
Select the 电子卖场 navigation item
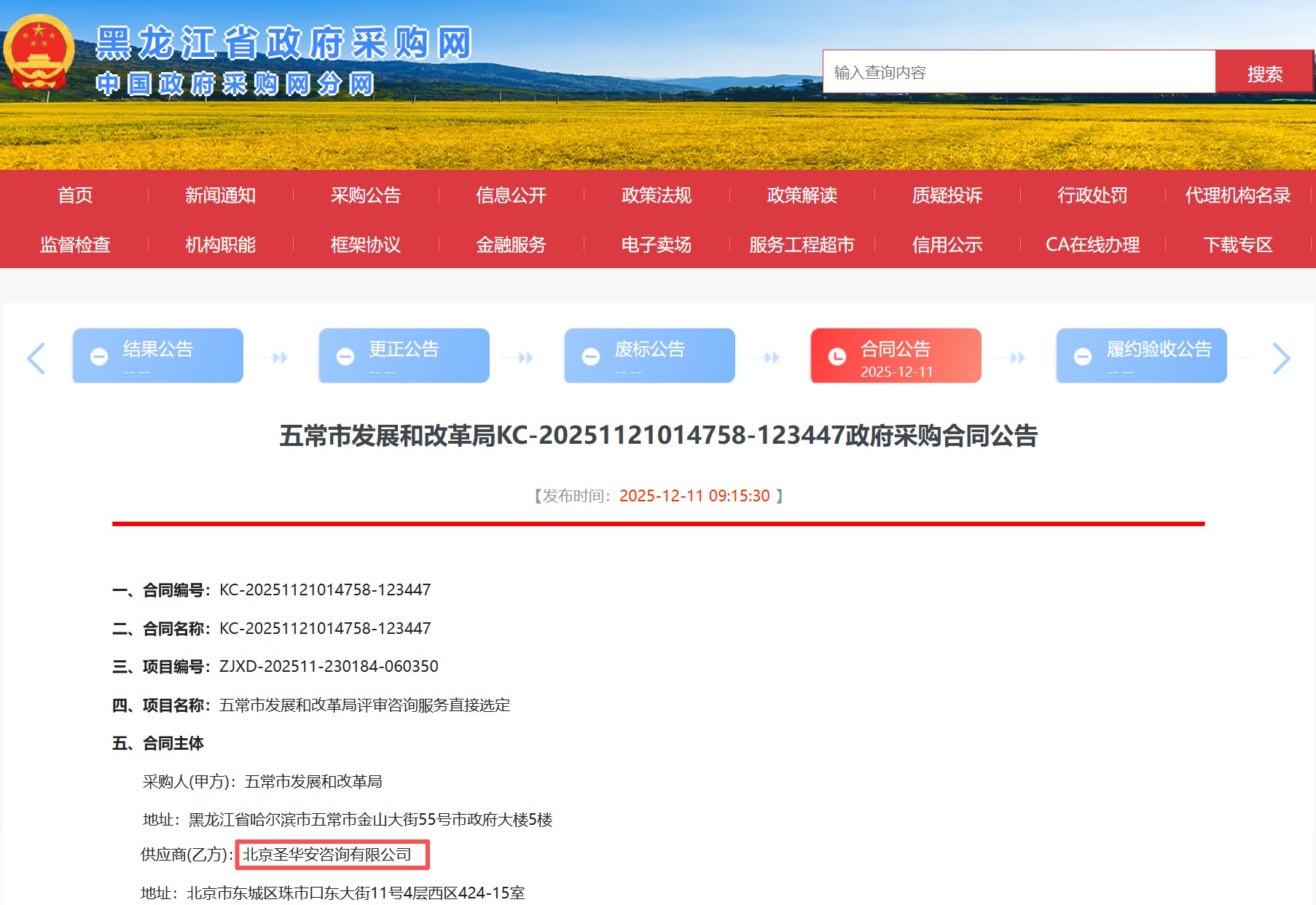pyautogui.click(x=656, y=245)
